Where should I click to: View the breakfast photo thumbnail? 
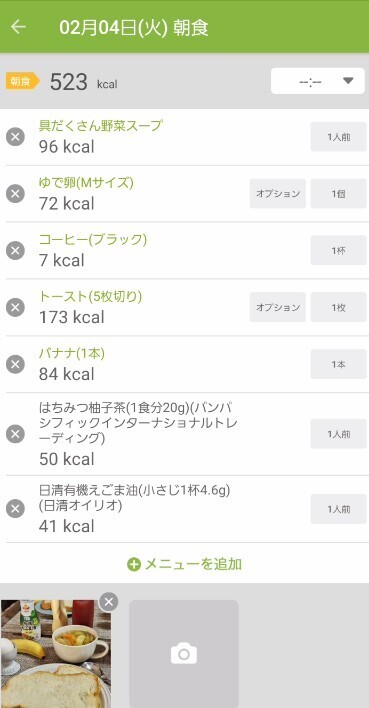point(55,654)
